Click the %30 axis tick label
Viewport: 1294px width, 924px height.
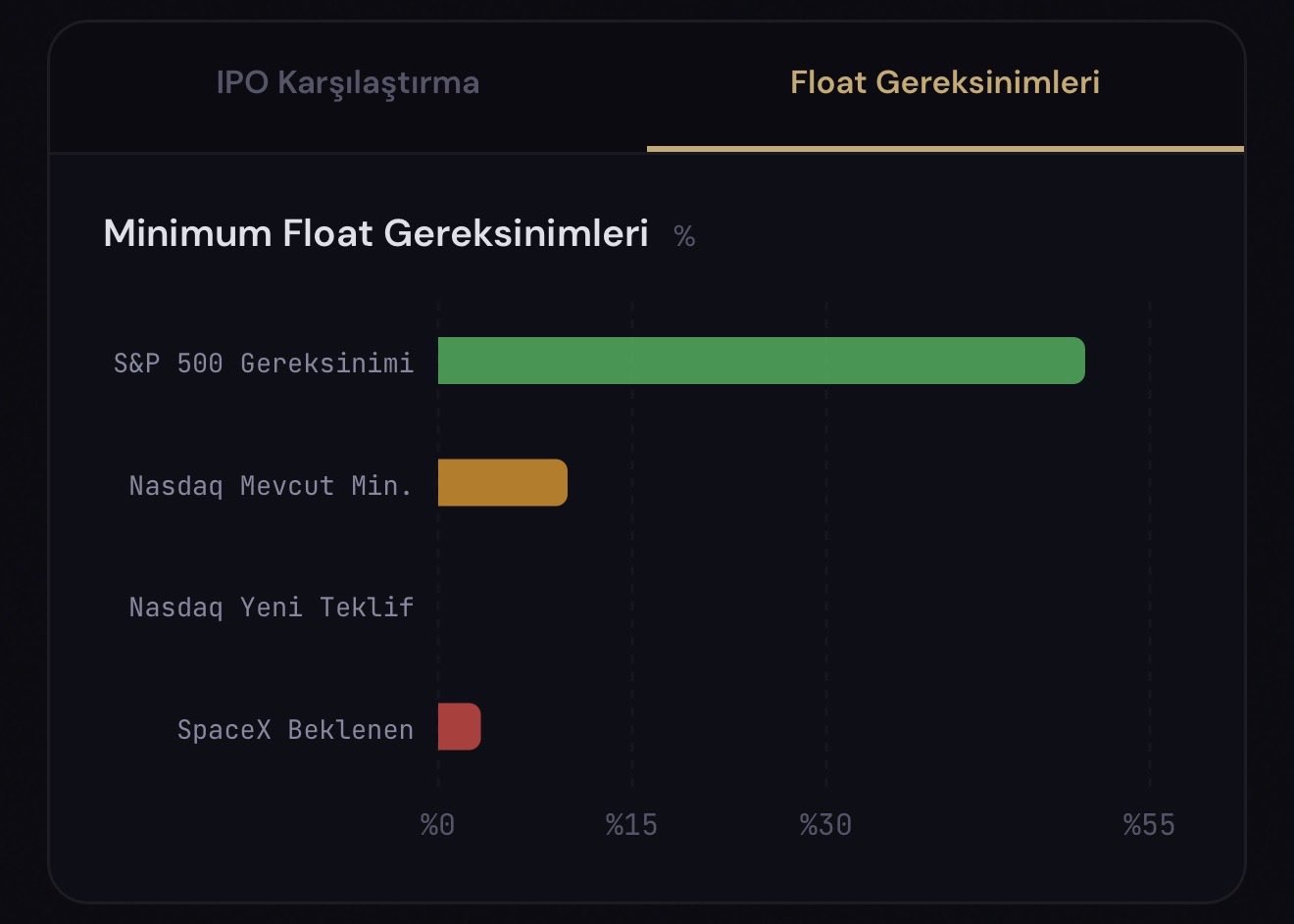click(x=825, y=825)
